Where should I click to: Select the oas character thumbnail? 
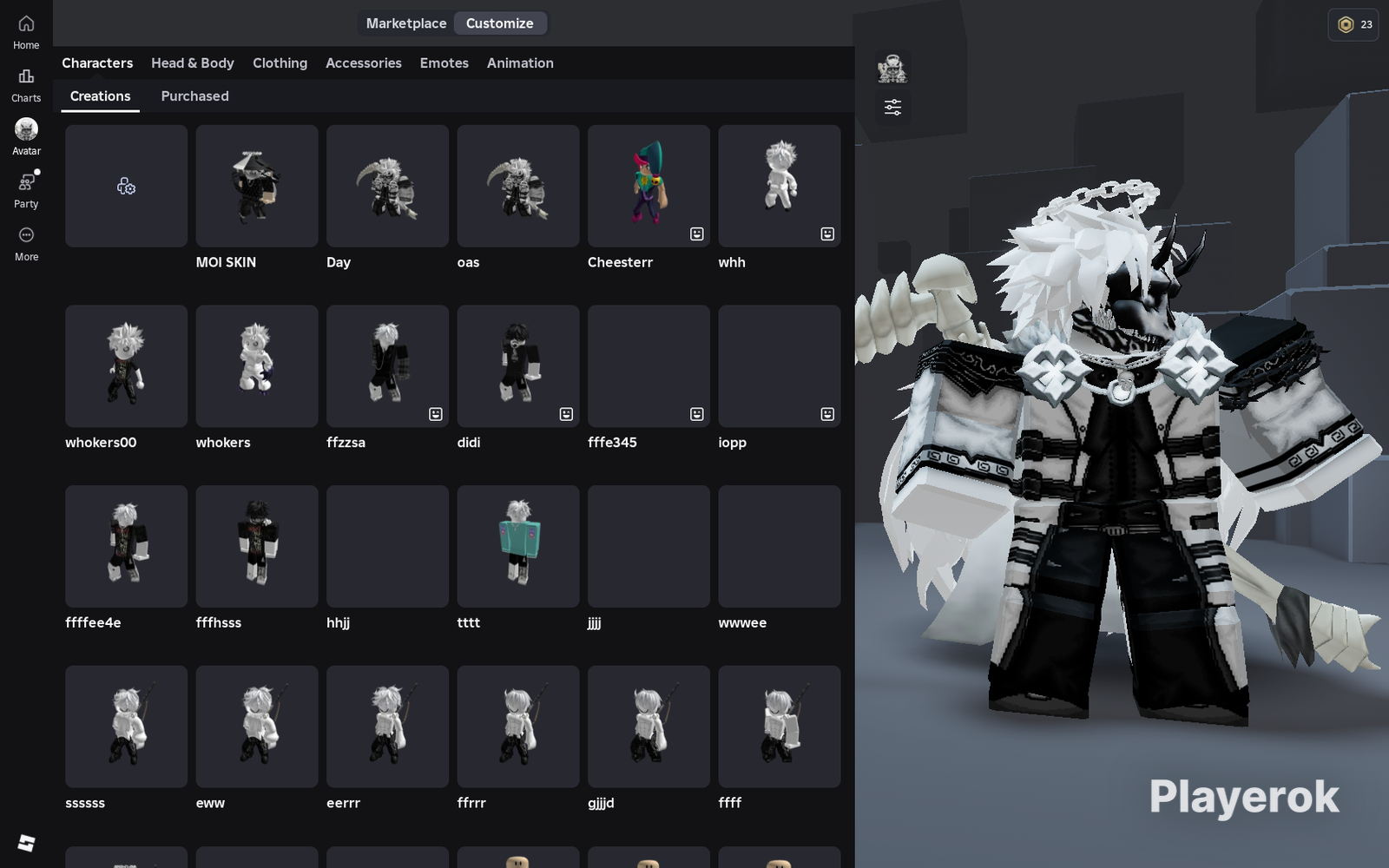click(518, 186)
